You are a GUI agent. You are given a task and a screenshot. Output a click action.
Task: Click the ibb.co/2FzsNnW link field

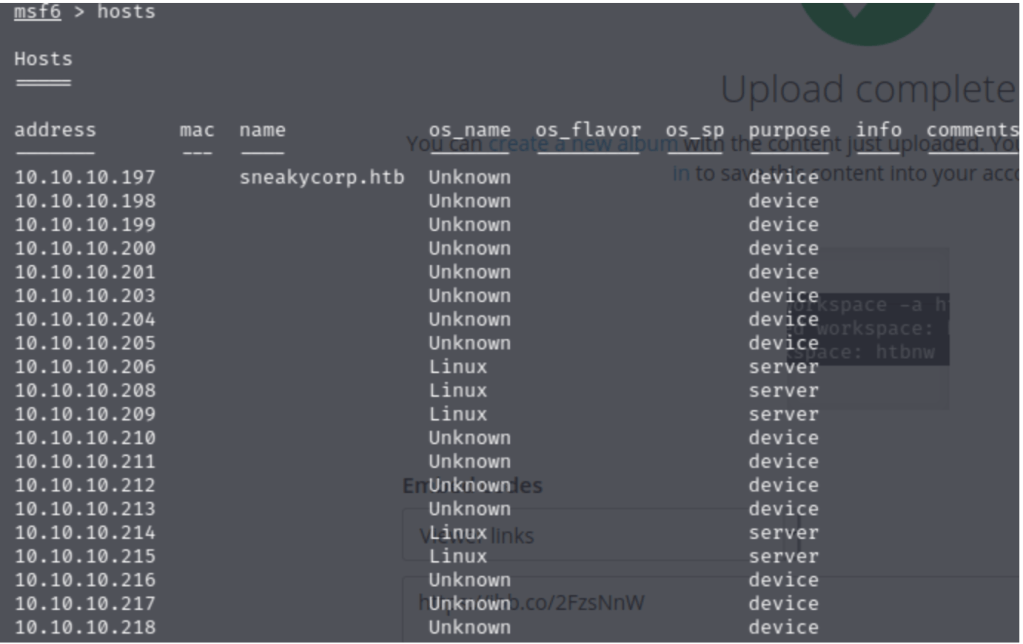(x=700, y=602)
